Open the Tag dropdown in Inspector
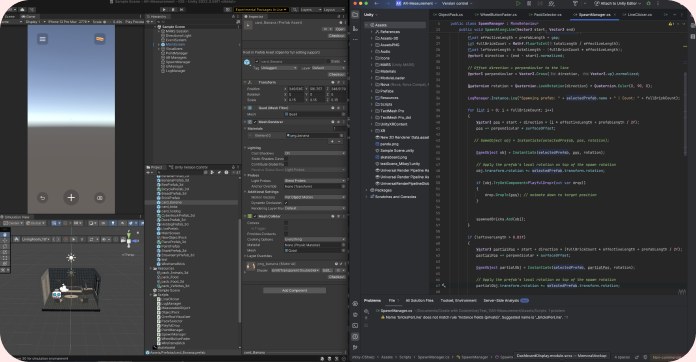Viewport: 696px width, 362px height. [x=279, y=68]
